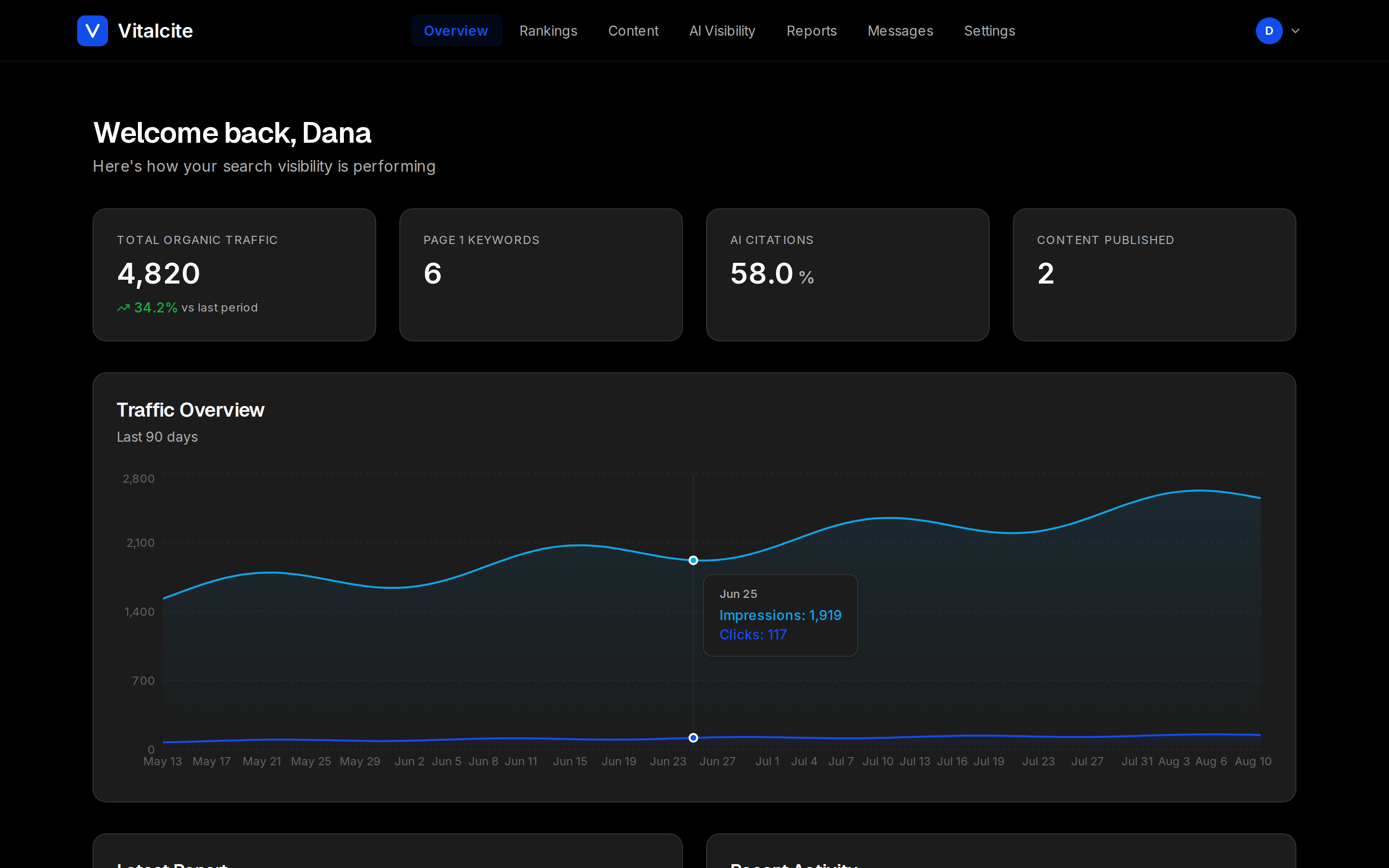Select the clicks point at Jun 25
The image size is (1389, 868).
coord(694,738)
